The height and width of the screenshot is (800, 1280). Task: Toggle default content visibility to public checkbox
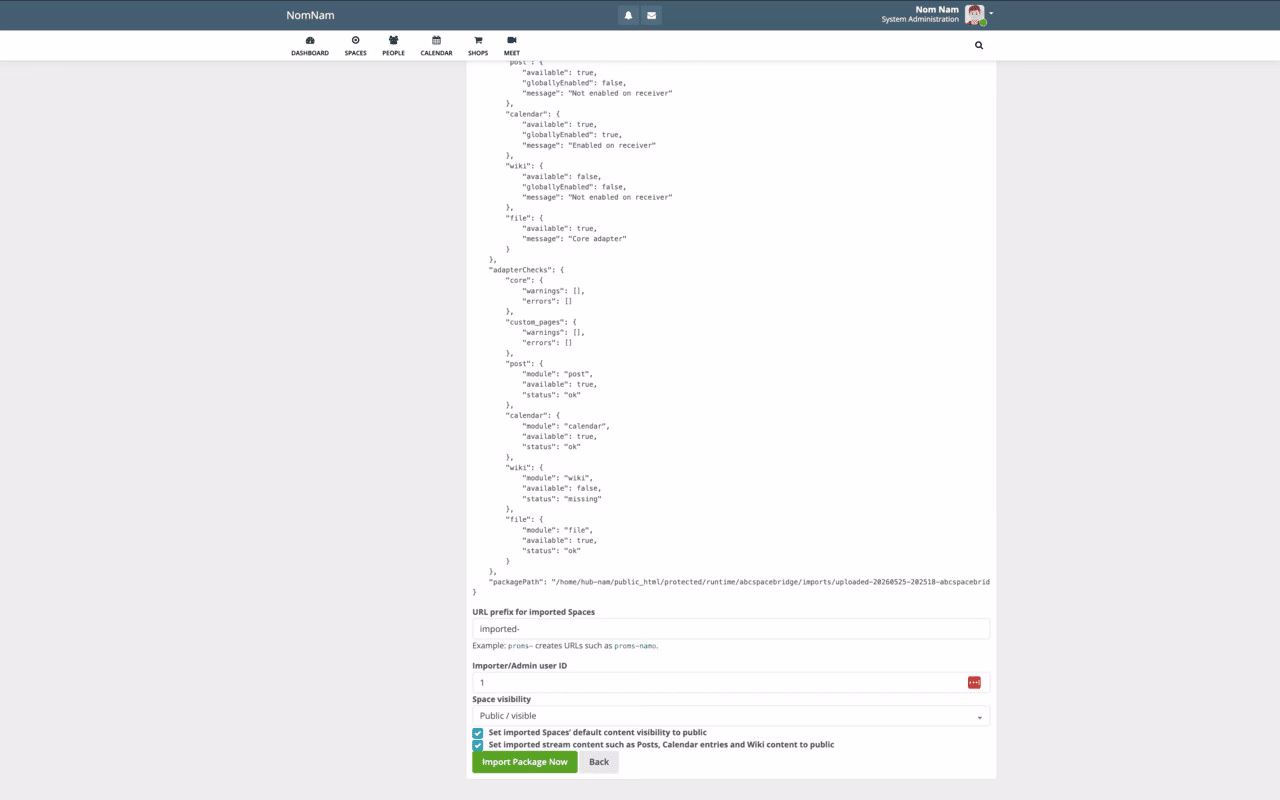[x=478, y=733]
